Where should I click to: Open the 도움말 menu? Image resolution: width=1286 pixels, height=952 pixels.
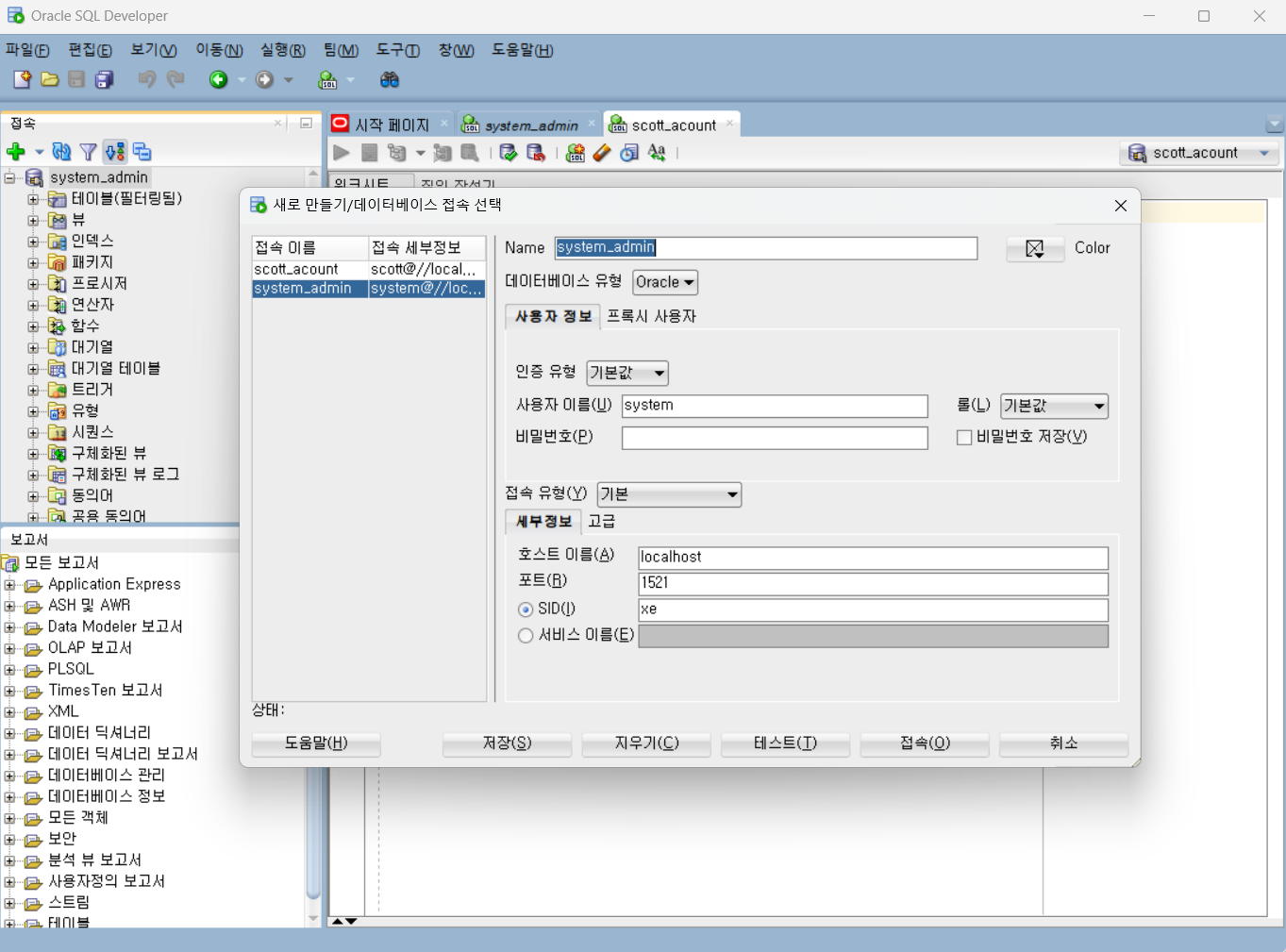[523, 50]
